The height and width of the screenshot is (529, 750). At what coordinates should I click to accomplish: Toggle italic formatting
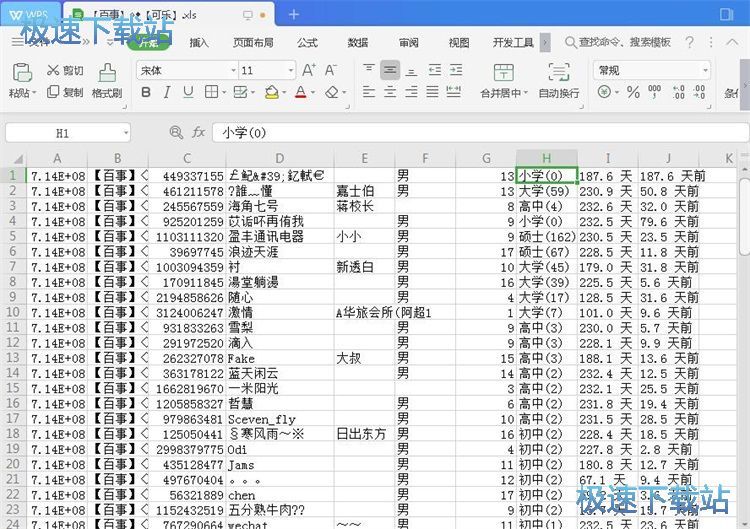(x=167, y=92)
